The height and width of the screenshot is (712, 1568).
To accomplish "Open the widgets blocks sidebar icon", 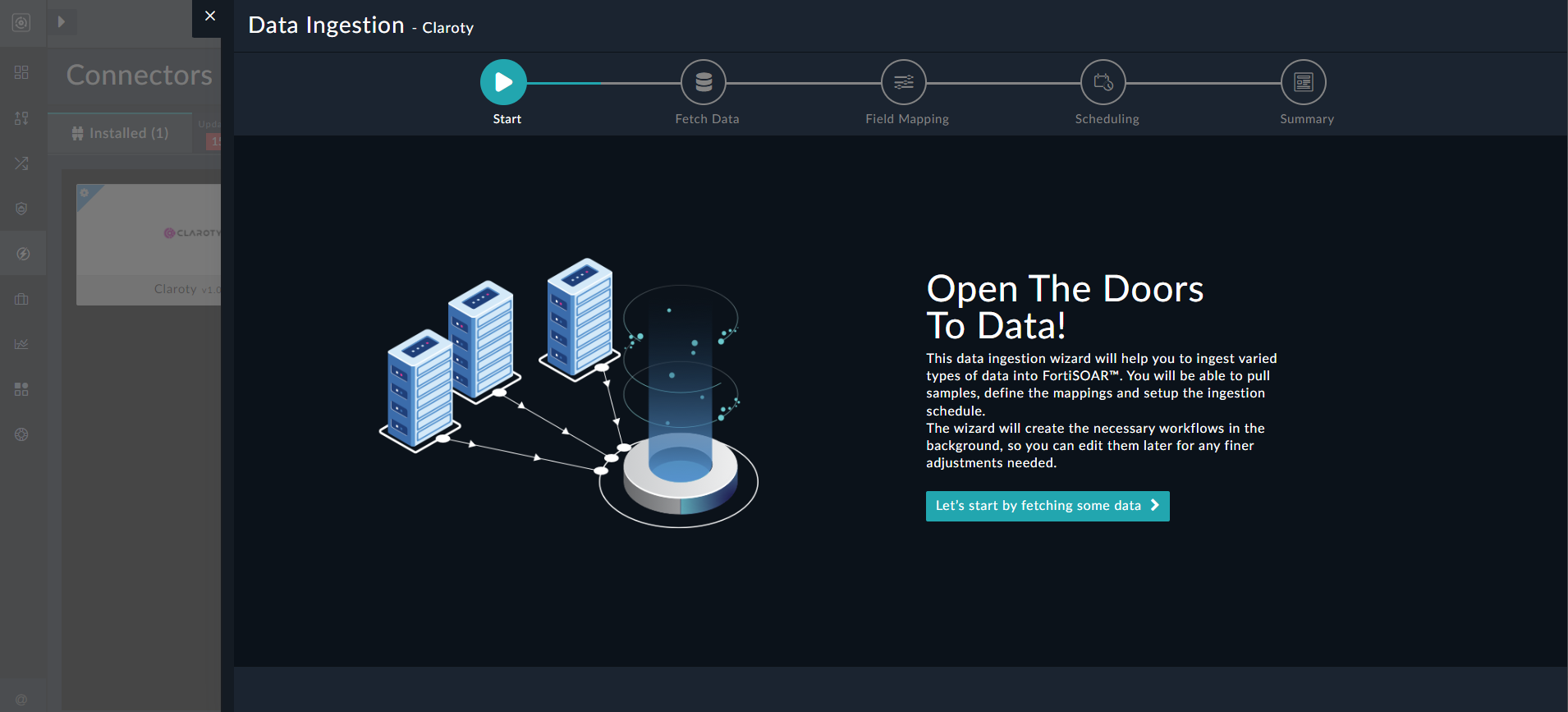I will coord(21,389).
